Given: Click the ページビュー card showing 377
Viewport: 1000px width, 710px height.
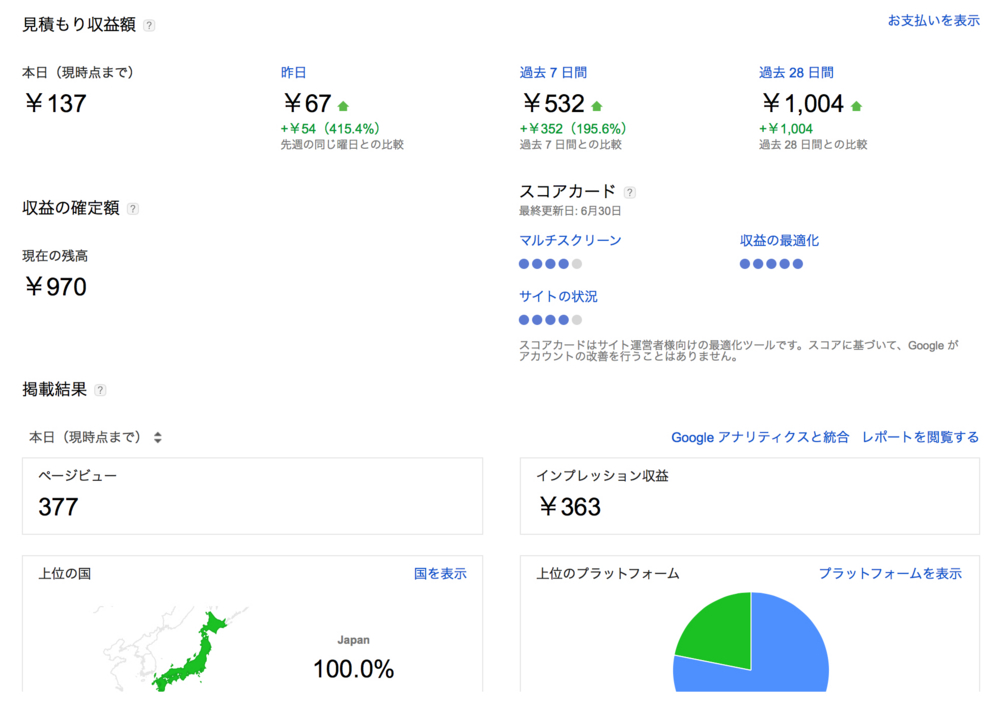Looking at the screenshot, I should click(252, 495).
